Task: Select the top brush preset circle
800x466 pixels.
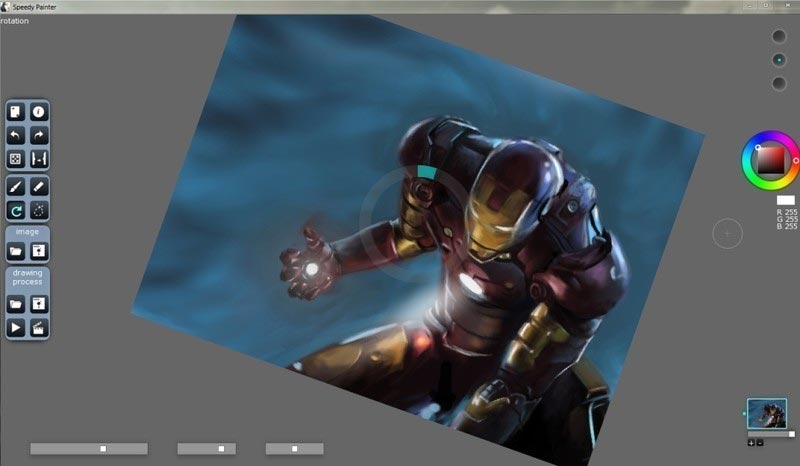Action: pyautogui.click(x=779, y=36)
